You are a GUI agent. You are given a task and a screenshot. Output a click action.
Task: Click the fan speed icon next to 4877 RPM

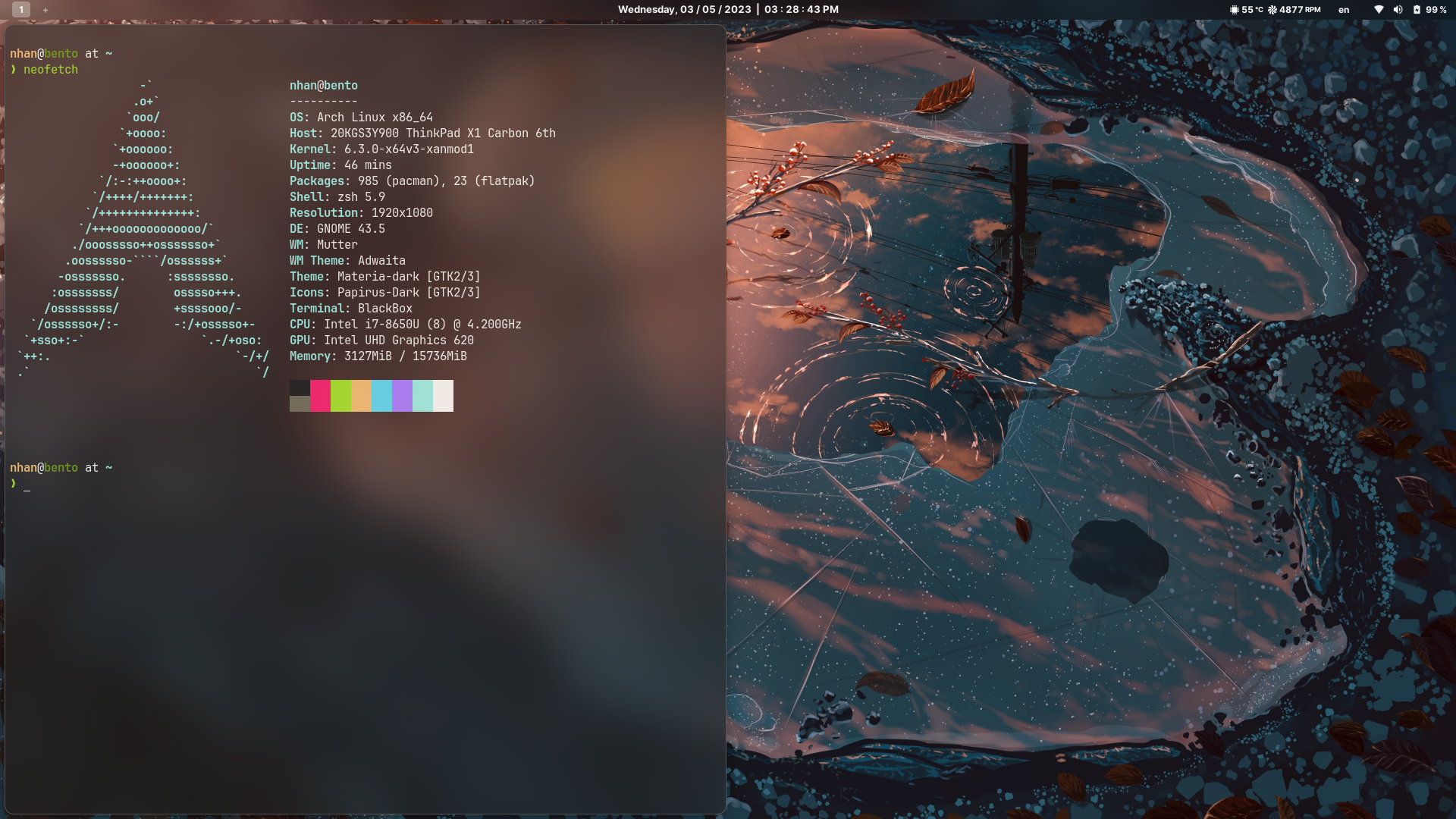[x=1272, y=10]
